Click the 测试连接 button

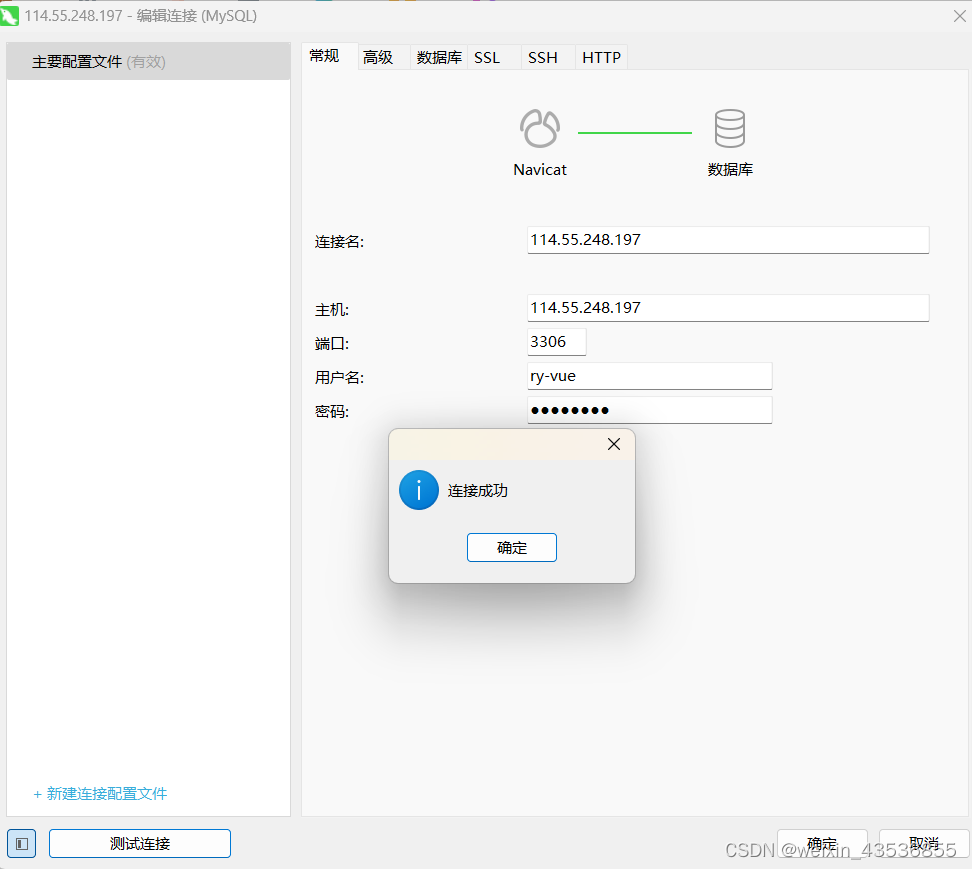tap(140, 844)
